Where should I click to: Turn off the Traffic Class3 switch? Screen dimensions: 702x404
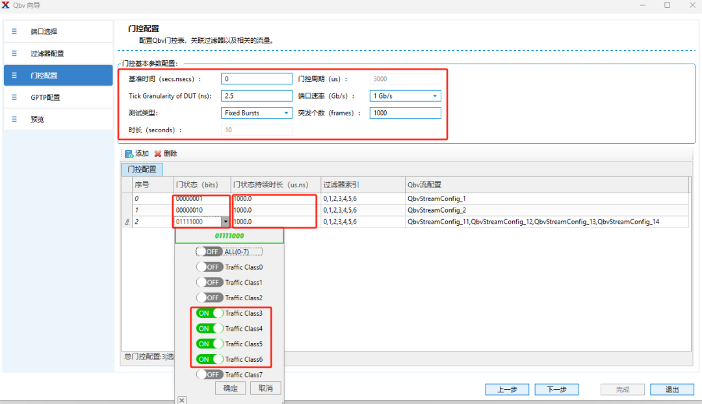[209, 313]
